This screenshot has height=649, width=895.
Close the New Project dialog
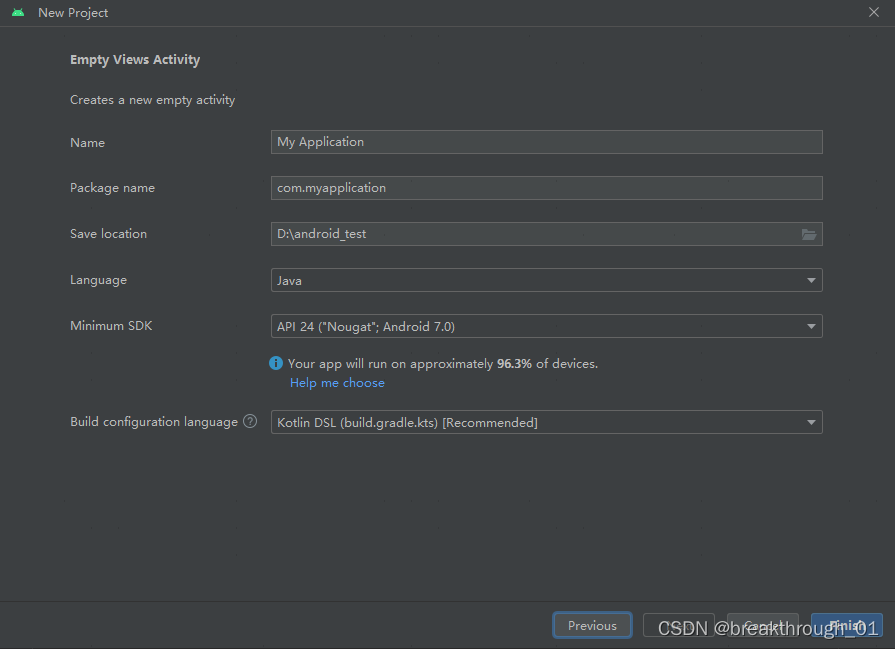click(874, 13)
